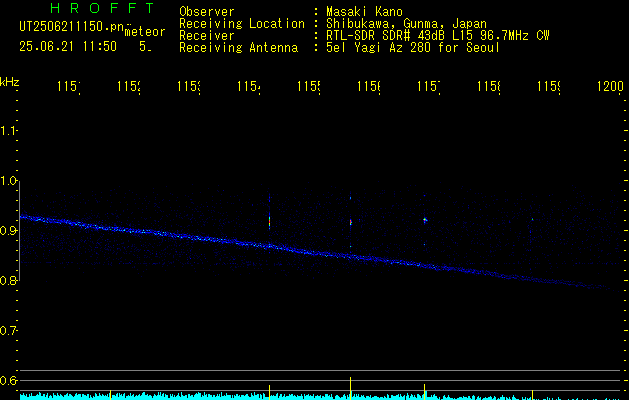Click the 'Receiving Location' field label
This screenshot has width=629, height=400.
242,24
